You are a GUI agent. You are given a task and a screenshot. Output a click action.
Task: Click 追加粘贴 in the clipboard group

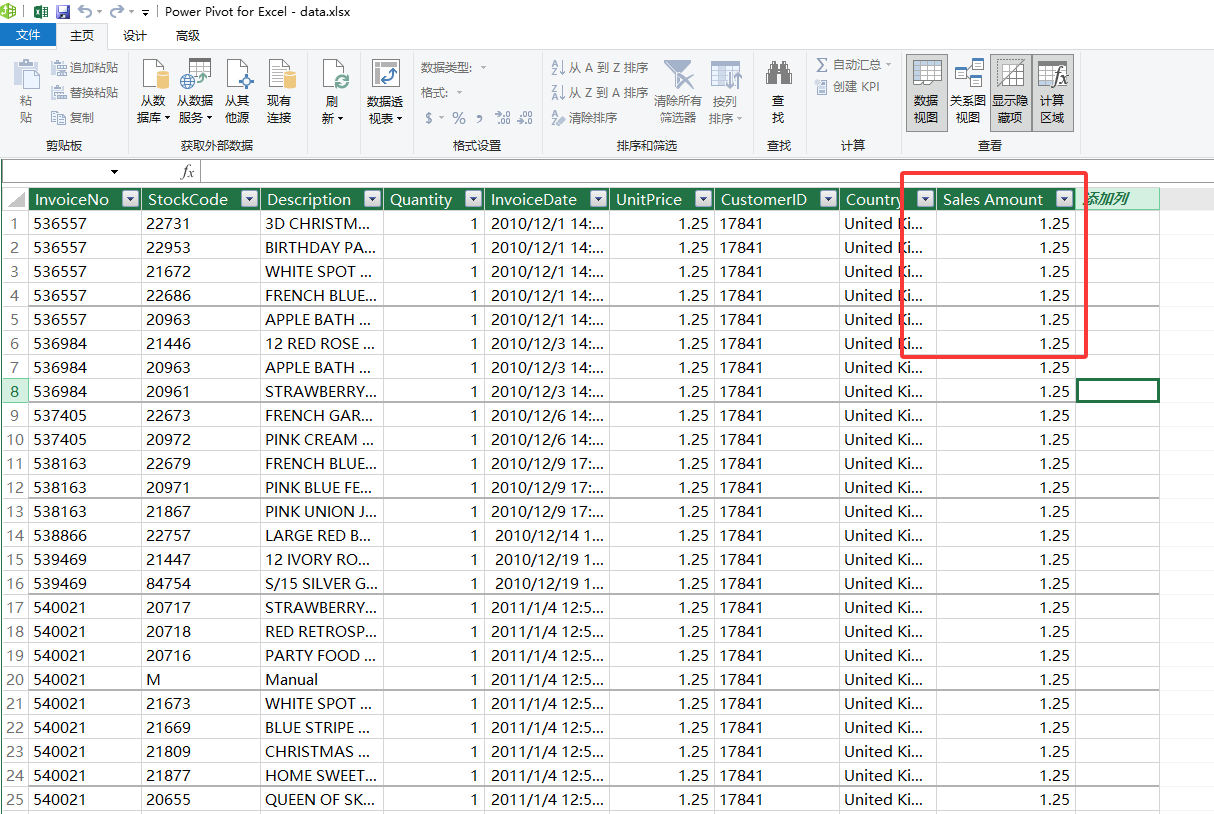point(84,68)
